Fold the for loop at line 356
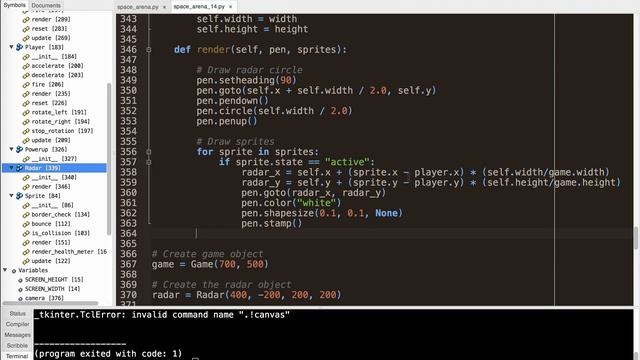 [149, 151]
